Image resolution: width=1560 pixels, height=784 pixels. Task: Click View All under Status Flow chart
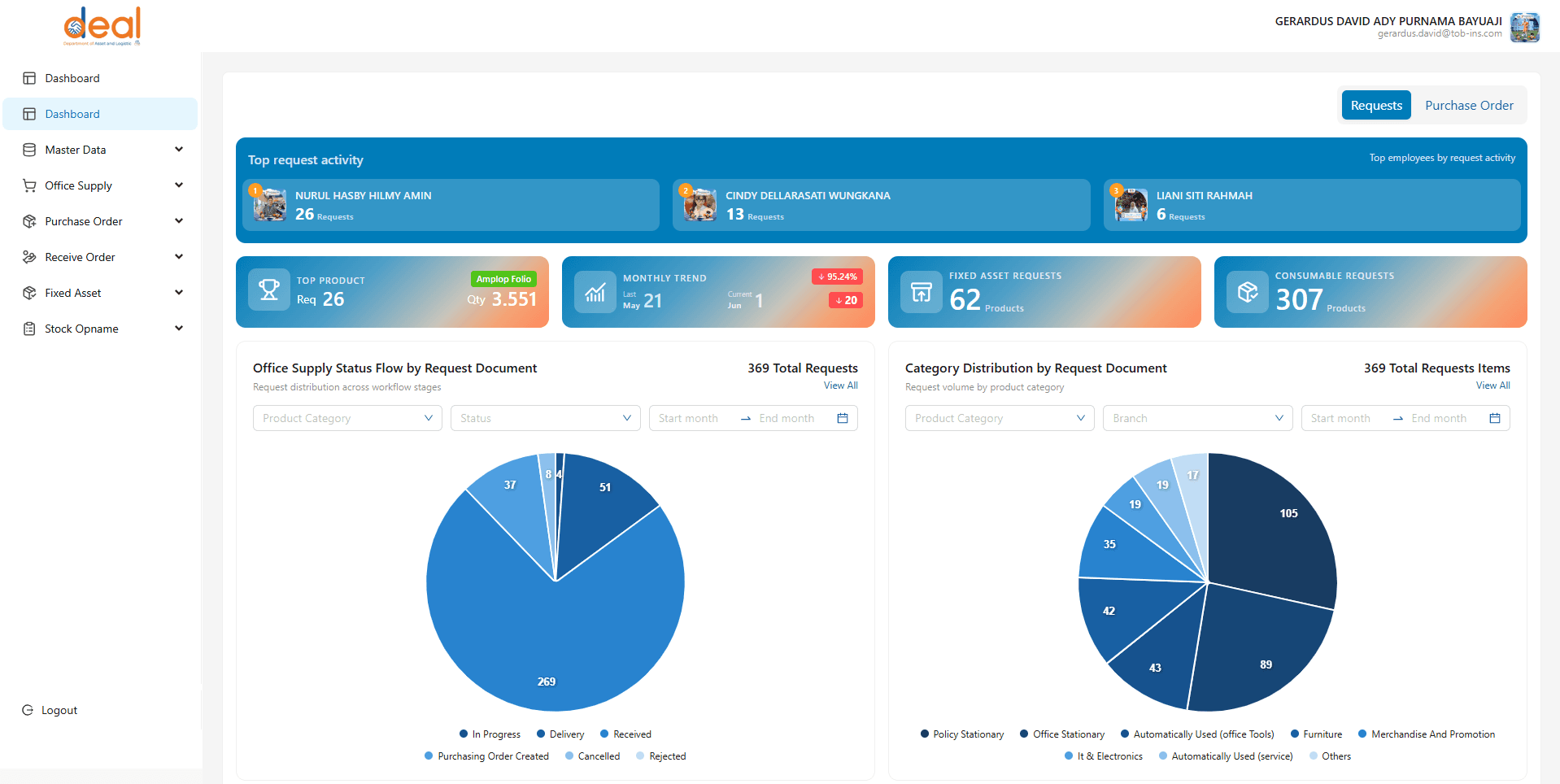[840, 385]
